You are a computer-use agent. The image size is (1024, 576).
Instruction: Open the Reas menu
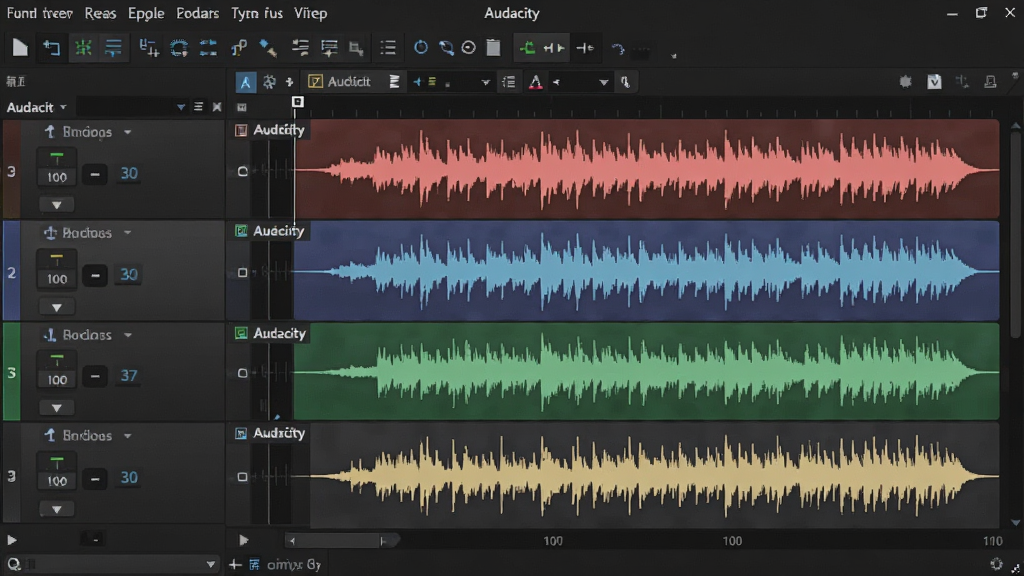[100, 13]
